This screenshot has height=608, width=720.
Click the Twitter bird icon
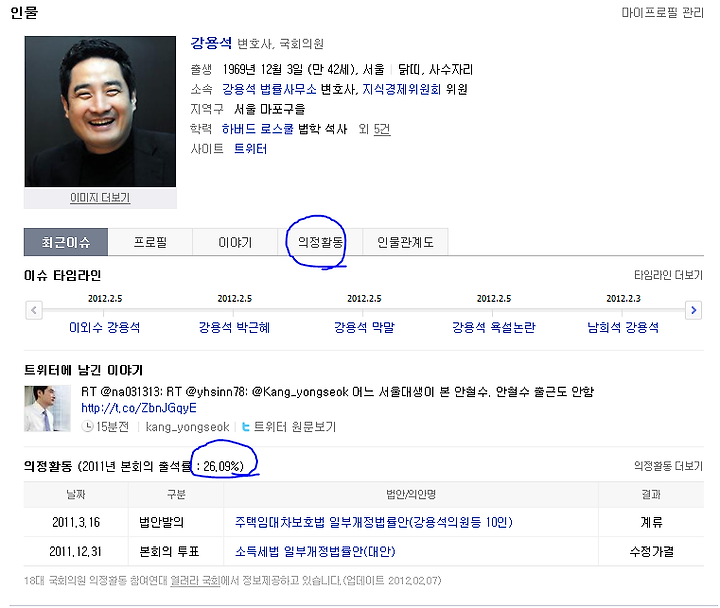(246, 427)
